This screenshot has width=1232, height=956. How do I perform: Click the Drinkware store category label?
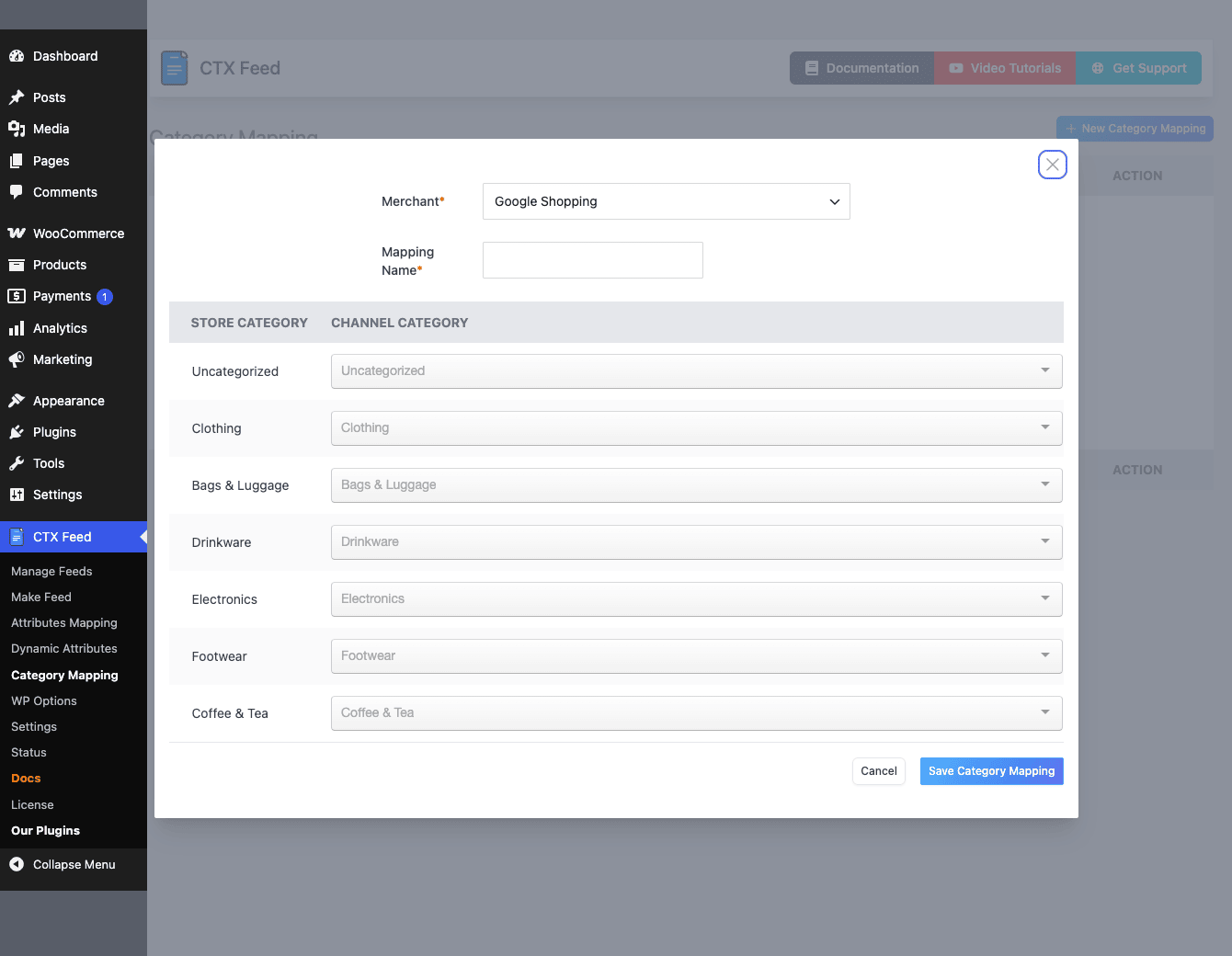coord(222,542)
